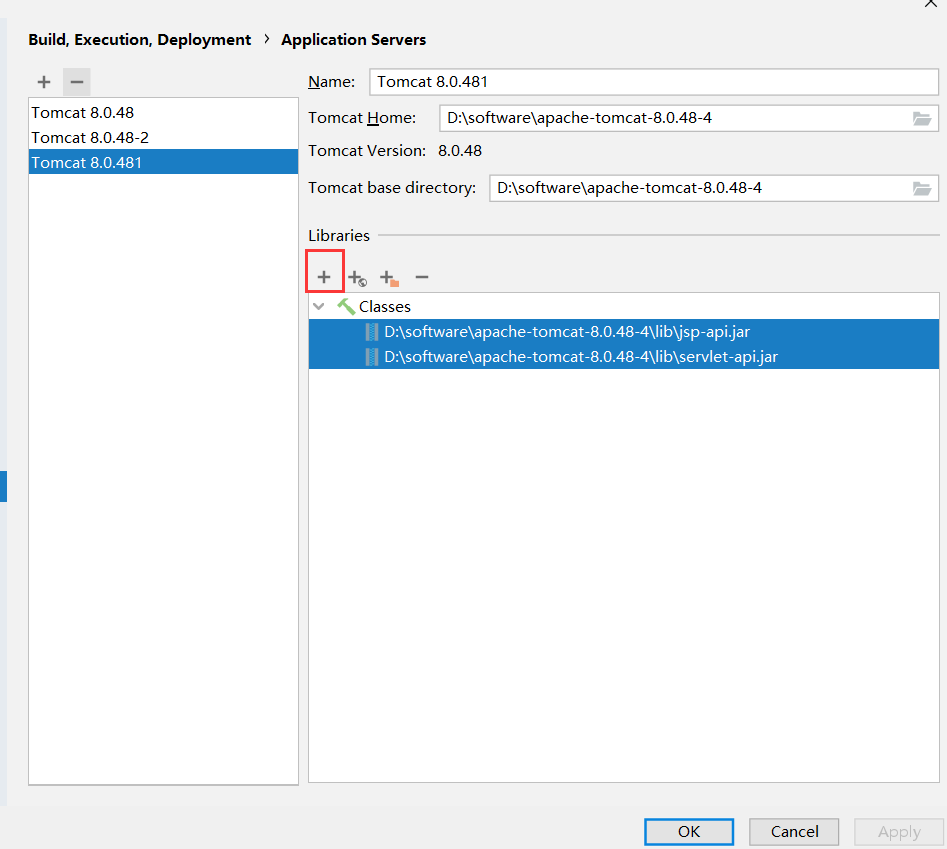The image size is (947, 849).
Task: Close the settings dialog
Action: coord(931,3)
